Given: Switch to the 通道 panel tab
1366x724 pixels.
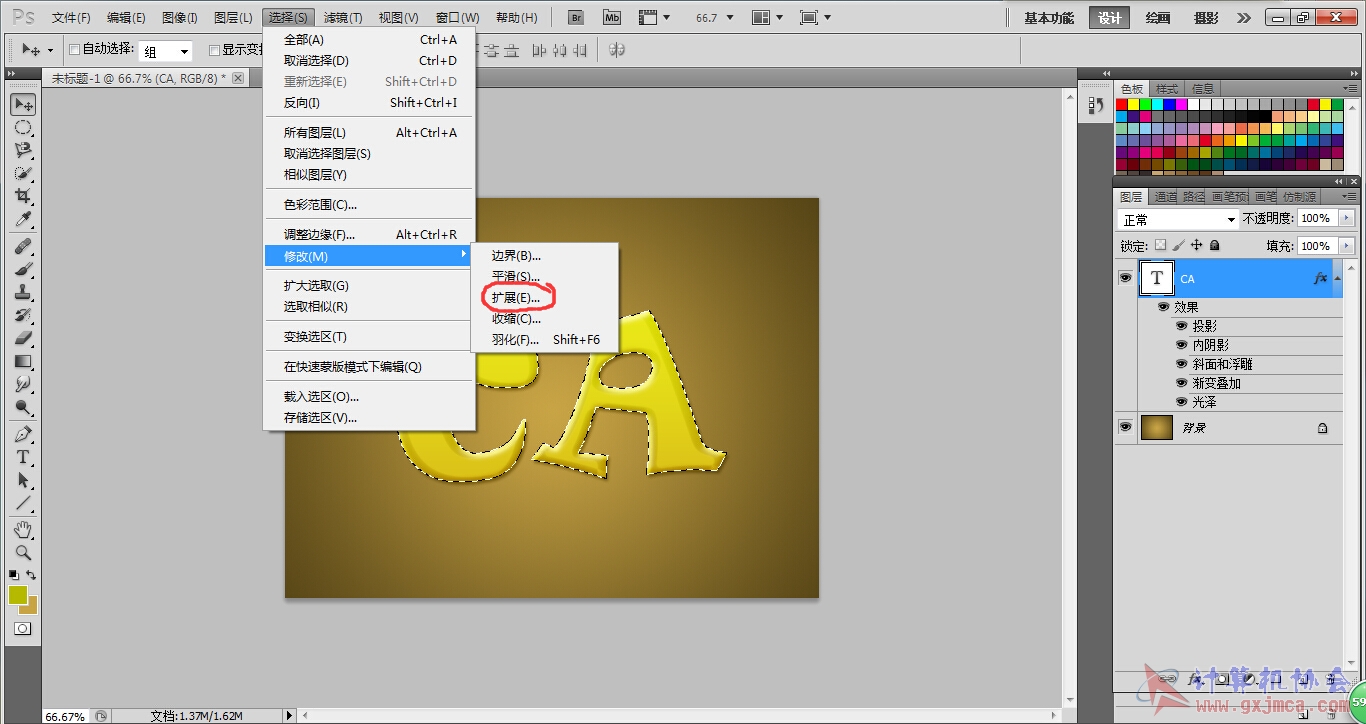Looking at the screenshot, I should (1164, 197).
